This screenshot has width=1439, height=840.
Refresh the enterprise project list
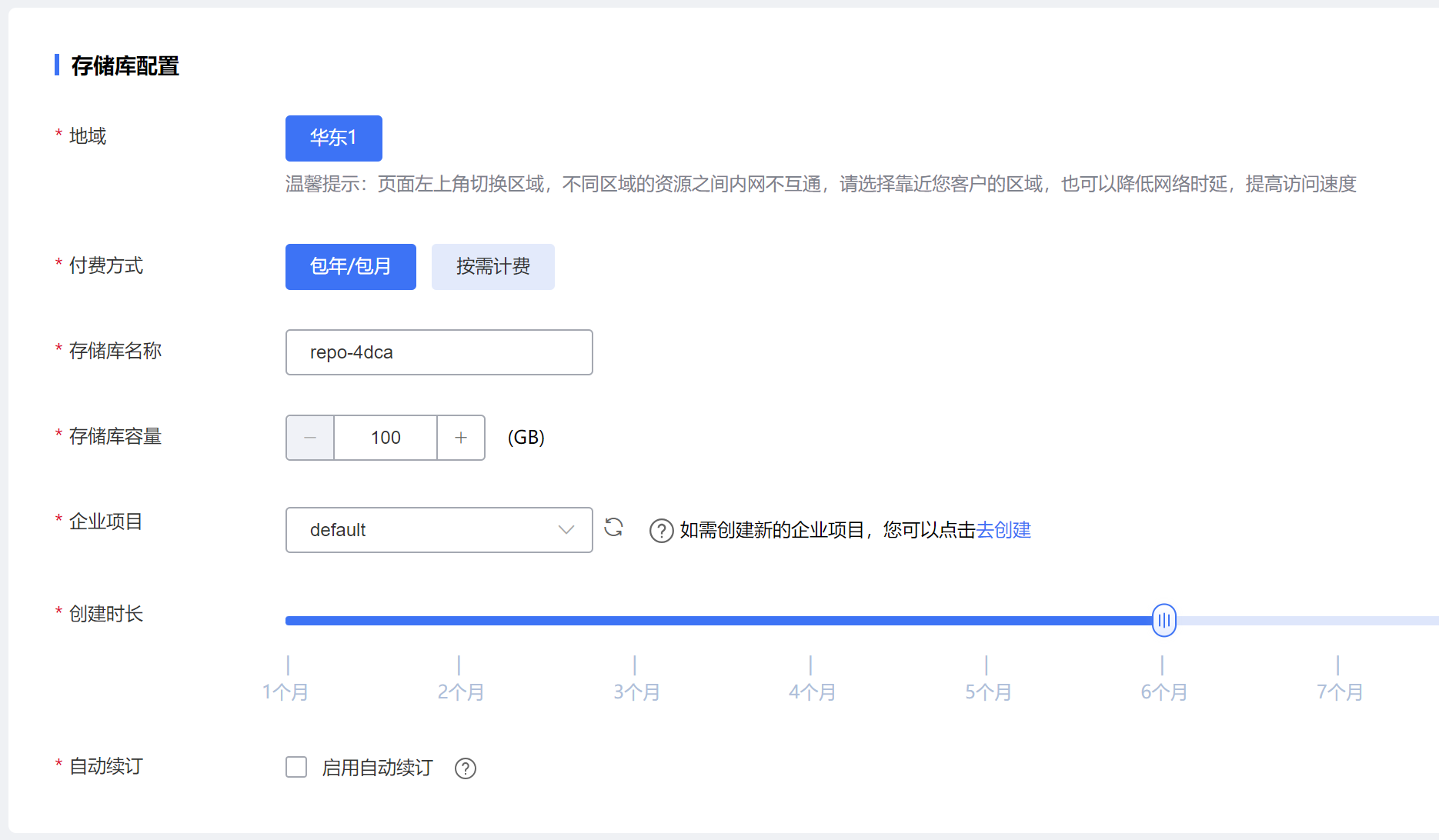(613, 528)
